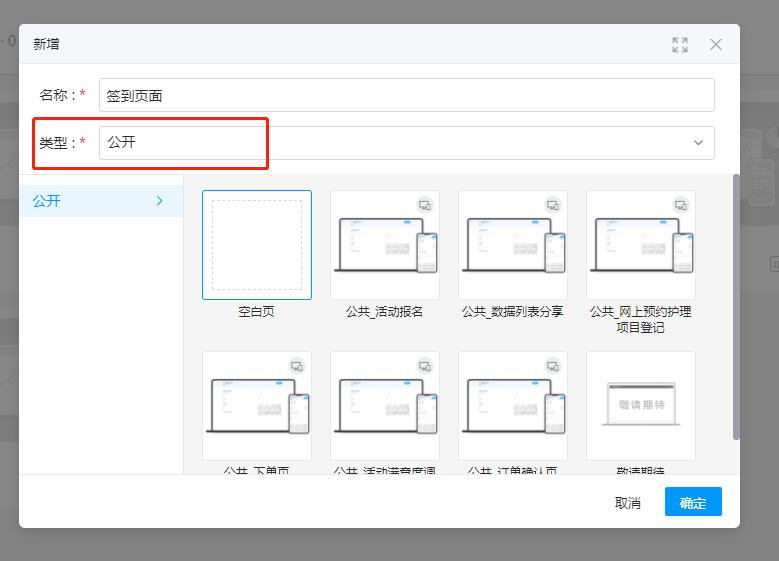Close the 新增 dialog with the X icon
This screenshot has width=779, height=561.
coord(715,45)
